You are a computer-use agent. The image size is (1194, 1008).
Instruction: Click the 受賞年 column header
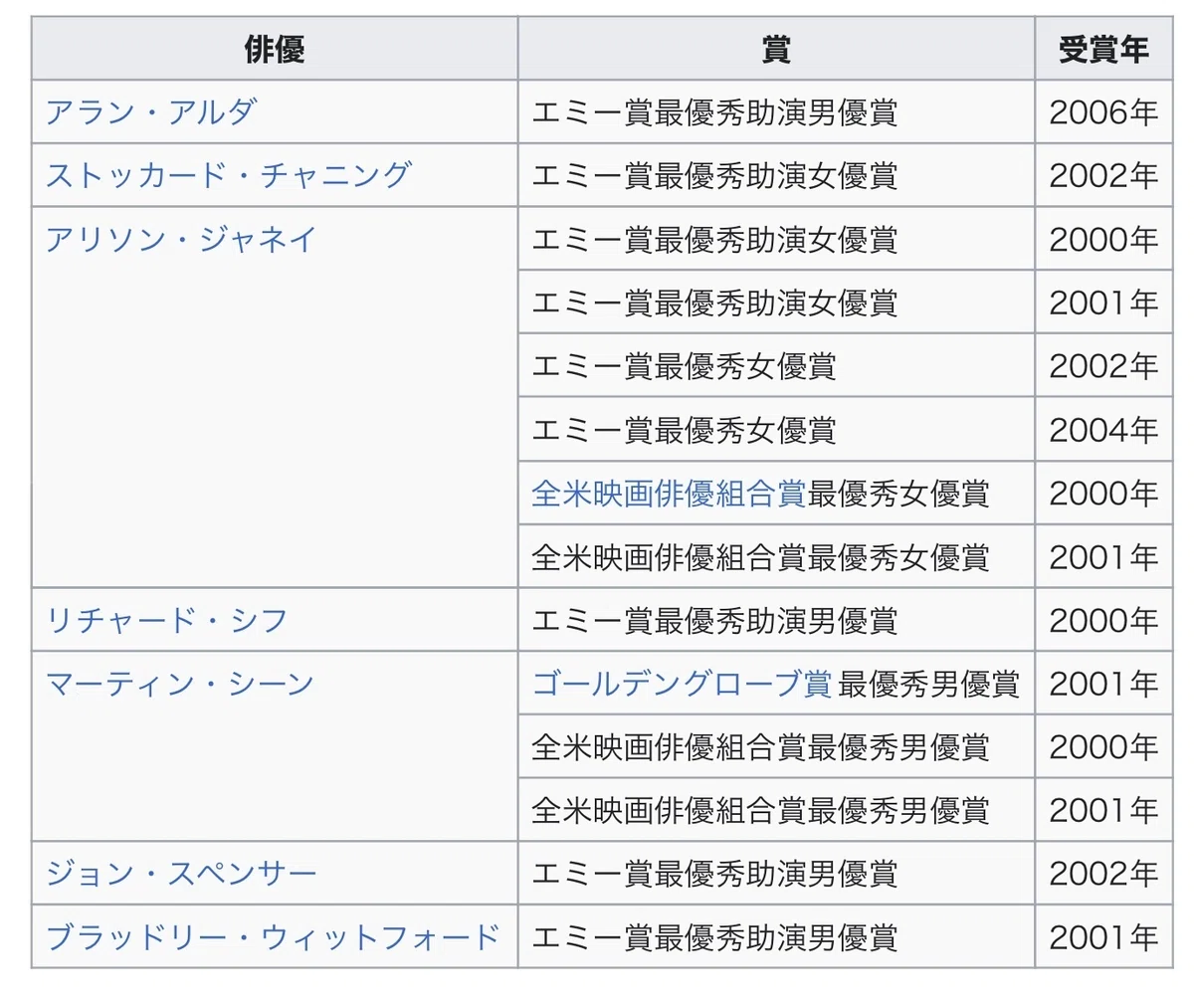1103,49
